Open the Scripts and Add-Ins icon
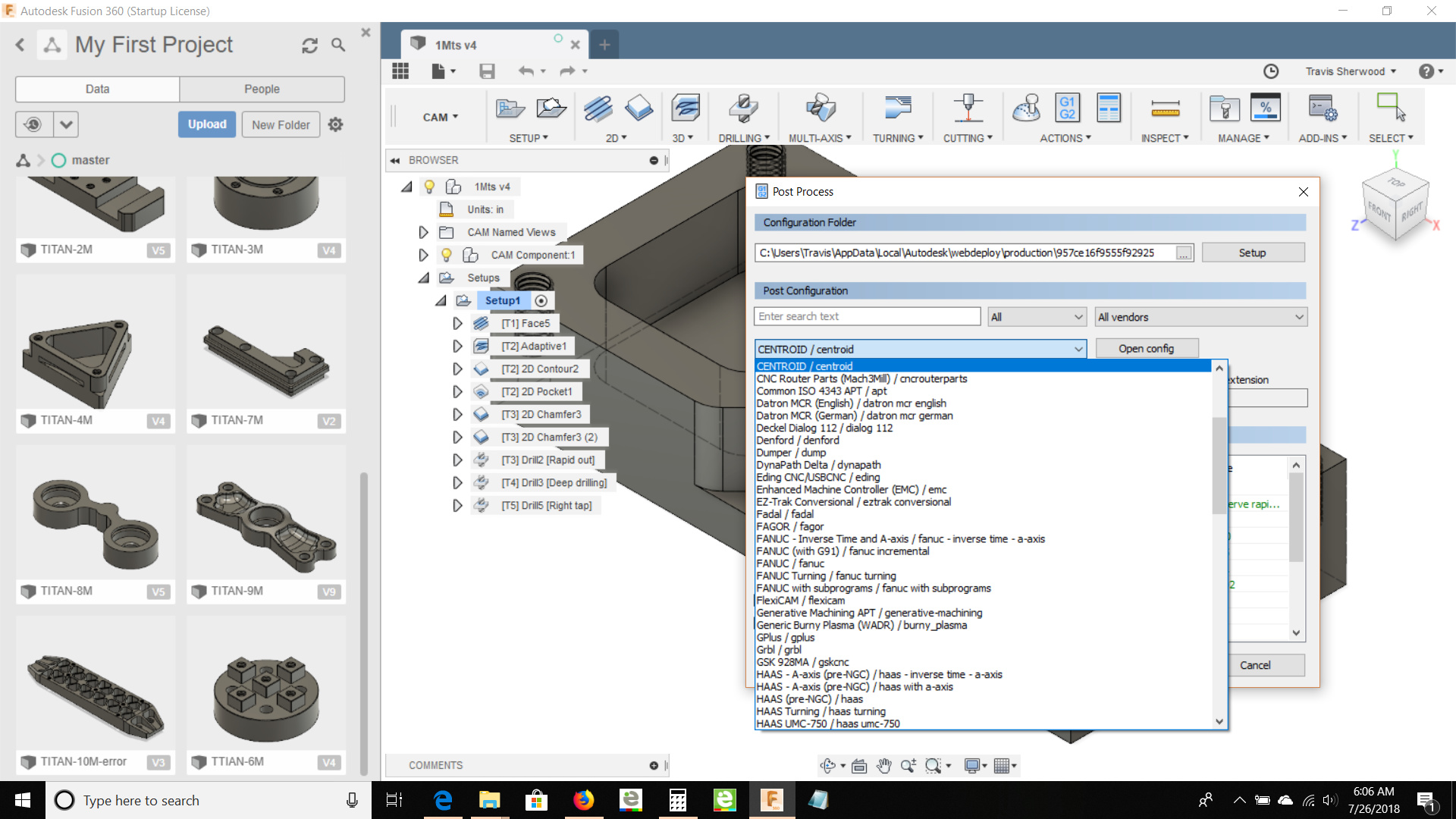 [1323, 109]
